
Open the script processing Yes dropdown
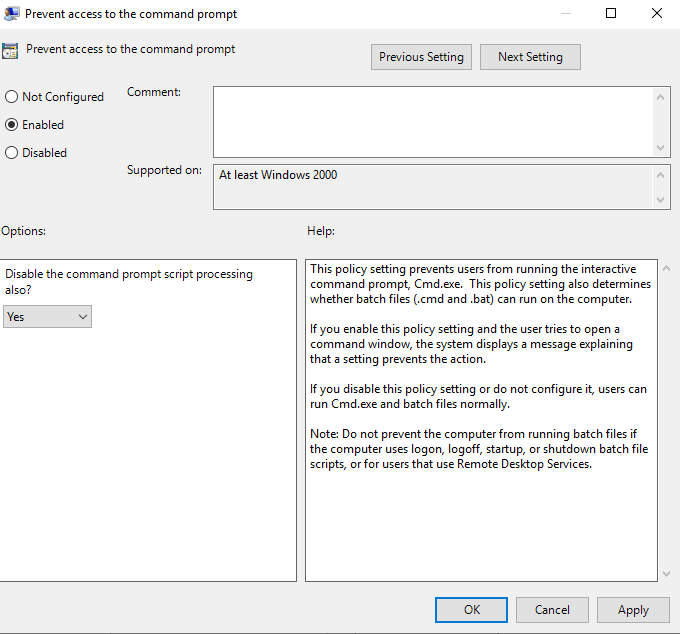(x=47, y=317)
